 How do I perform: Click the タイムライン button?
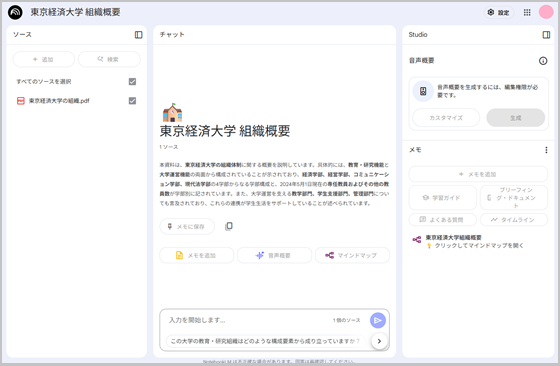[514, 220]
